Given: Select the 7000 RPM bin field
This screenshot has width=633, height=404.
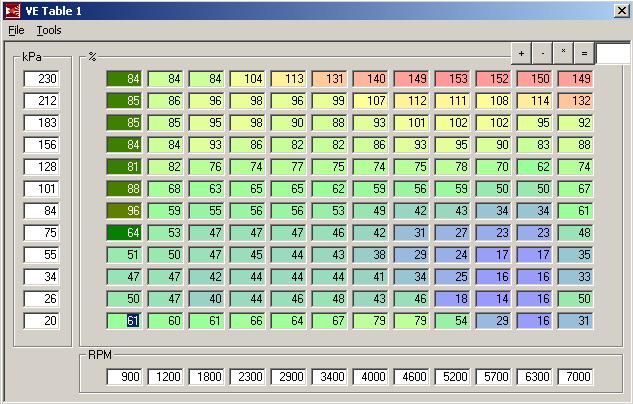Looking at the screenshot, I should pyautogui.click(x=576, y=377).
